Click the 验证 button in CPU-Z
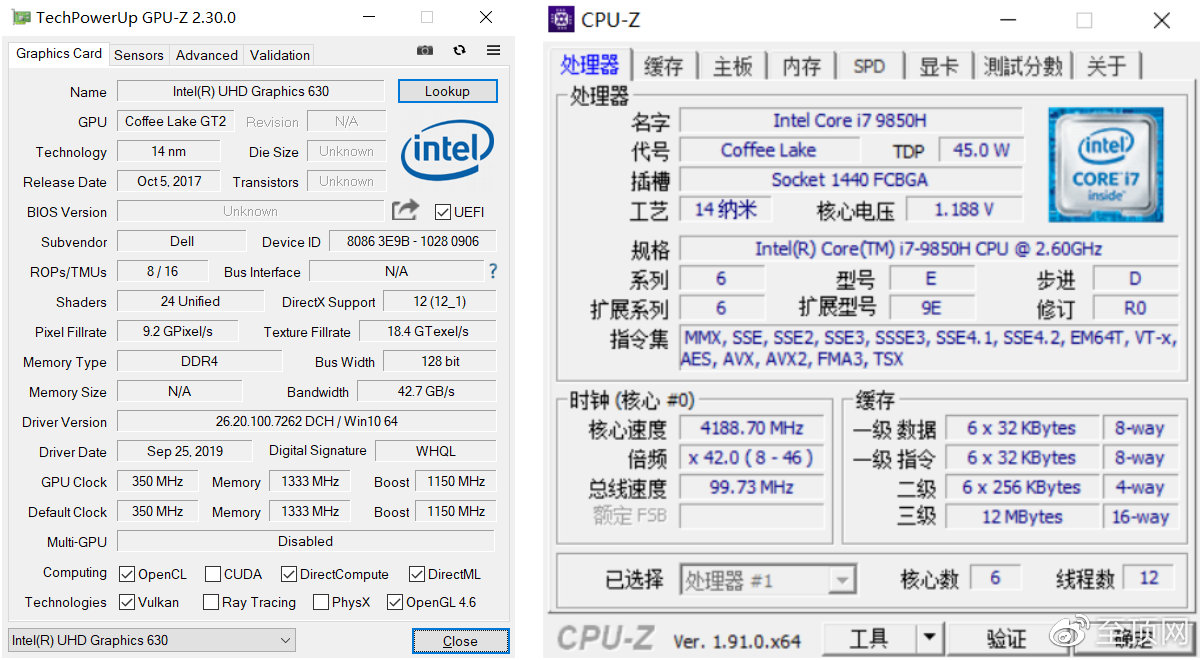The height and width of the screenshot is (660, 1202). [1006, 638]
